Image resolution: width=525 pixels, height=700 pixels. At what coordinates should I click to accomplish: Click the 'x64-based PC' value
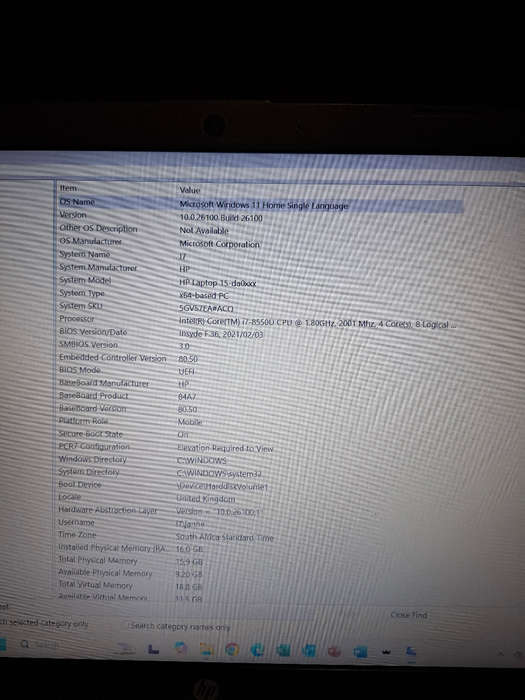coord(204,295)
